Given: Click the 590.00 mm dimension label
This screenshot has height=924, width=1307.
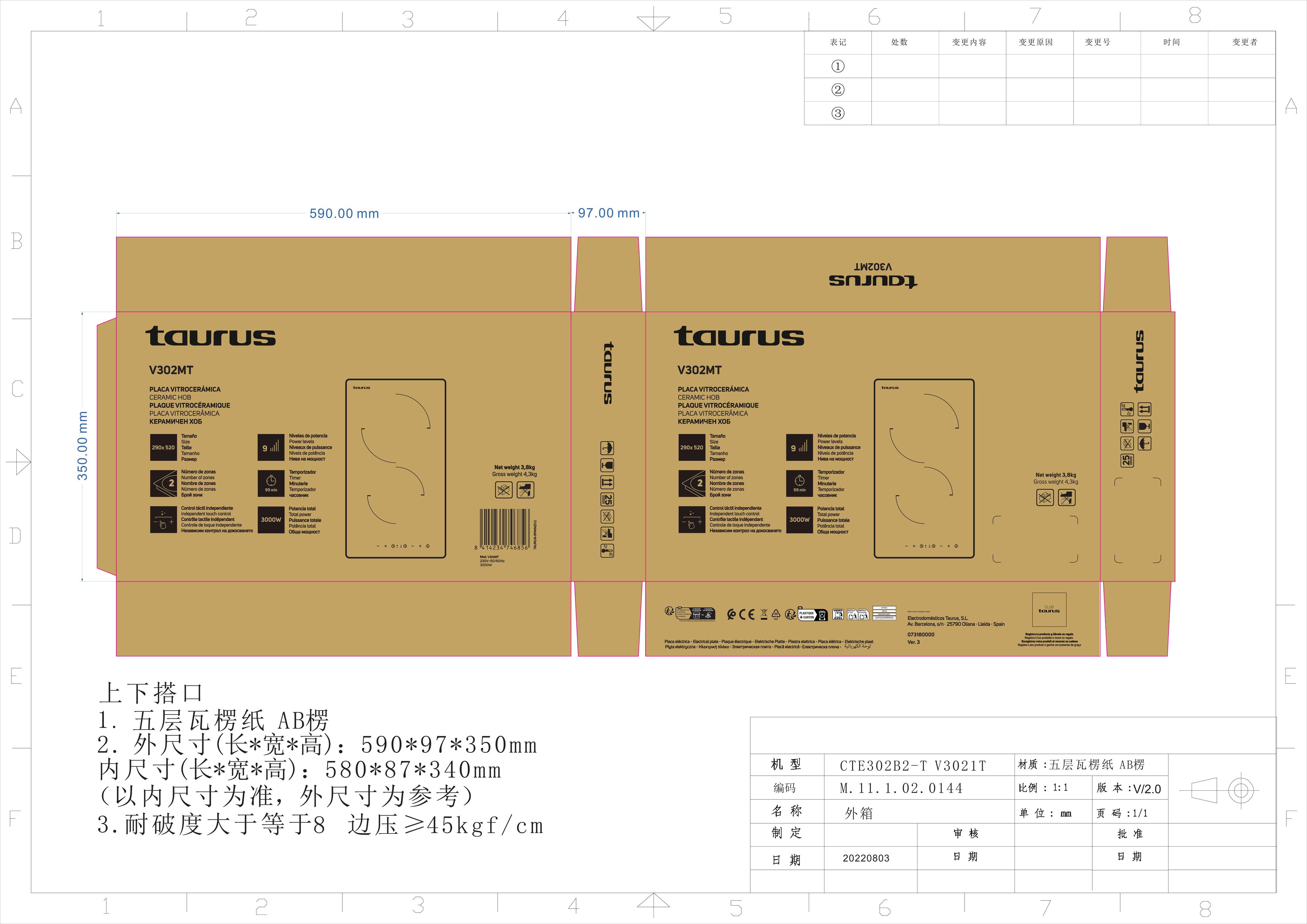Looking at the screenshot, I should click(x=344, y=213).
